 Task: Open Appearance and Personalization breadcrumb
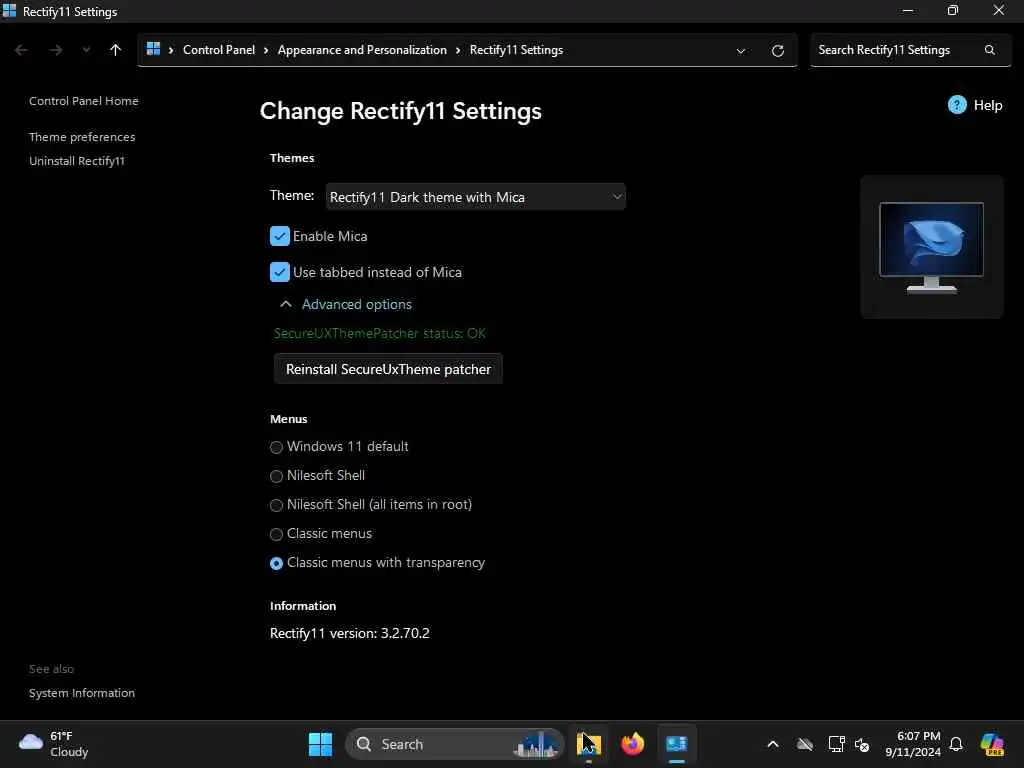[x=362, y=50]
